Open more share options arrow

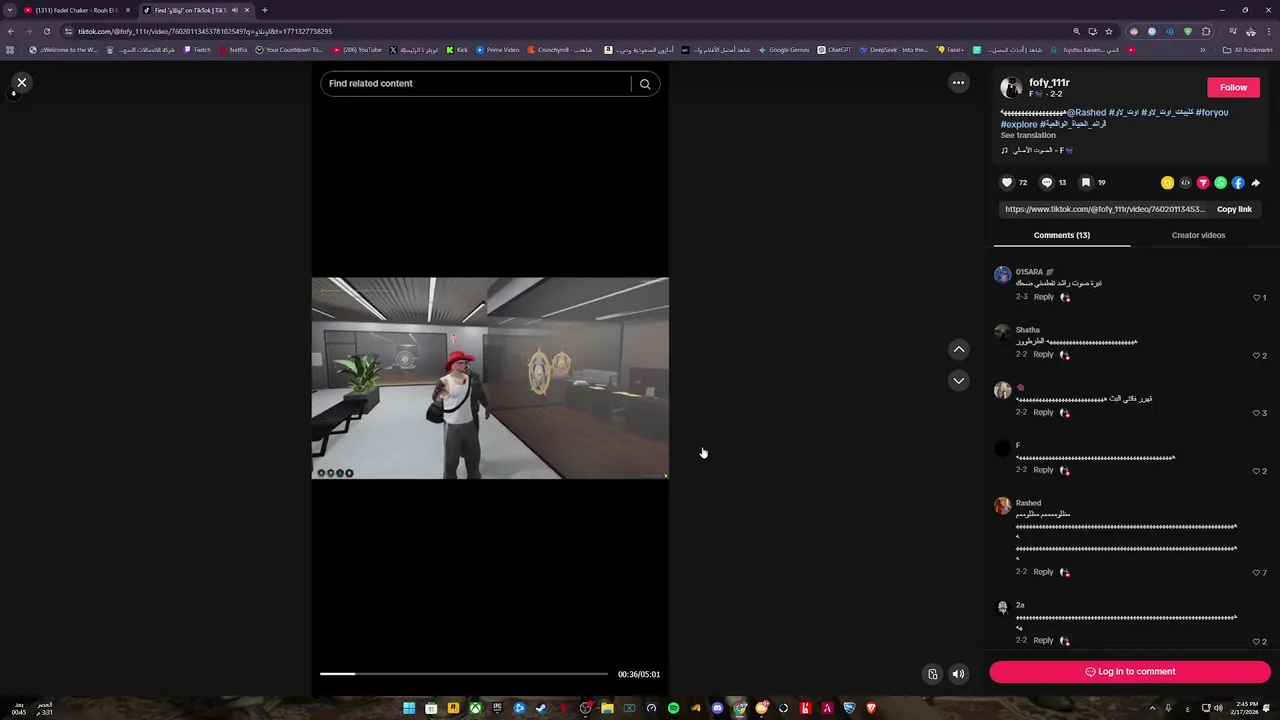click(x=1256, y=183)
